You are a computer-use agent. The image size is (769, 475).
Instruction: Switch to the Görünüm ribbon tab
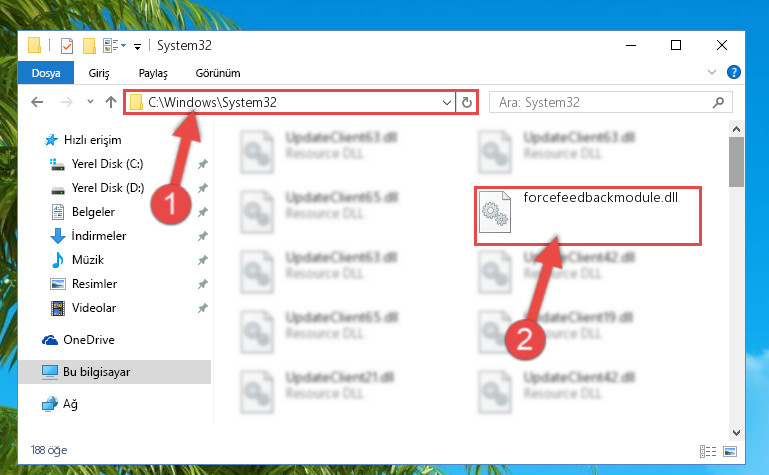coord(218,73)
